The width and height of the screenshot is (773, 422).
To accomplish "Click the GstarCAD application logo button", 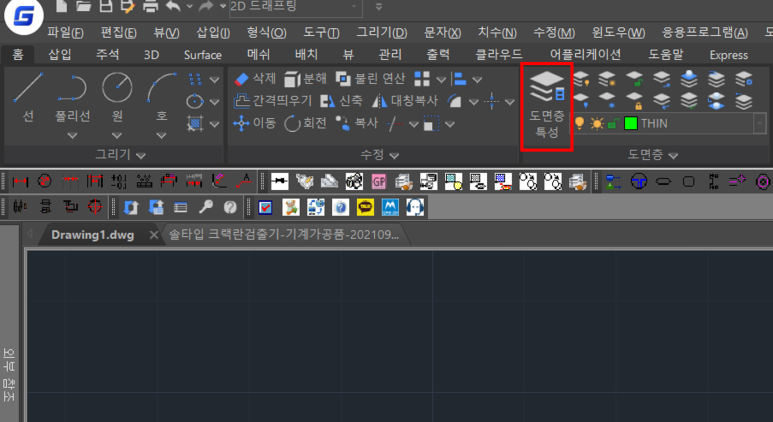I will [24, 16].
